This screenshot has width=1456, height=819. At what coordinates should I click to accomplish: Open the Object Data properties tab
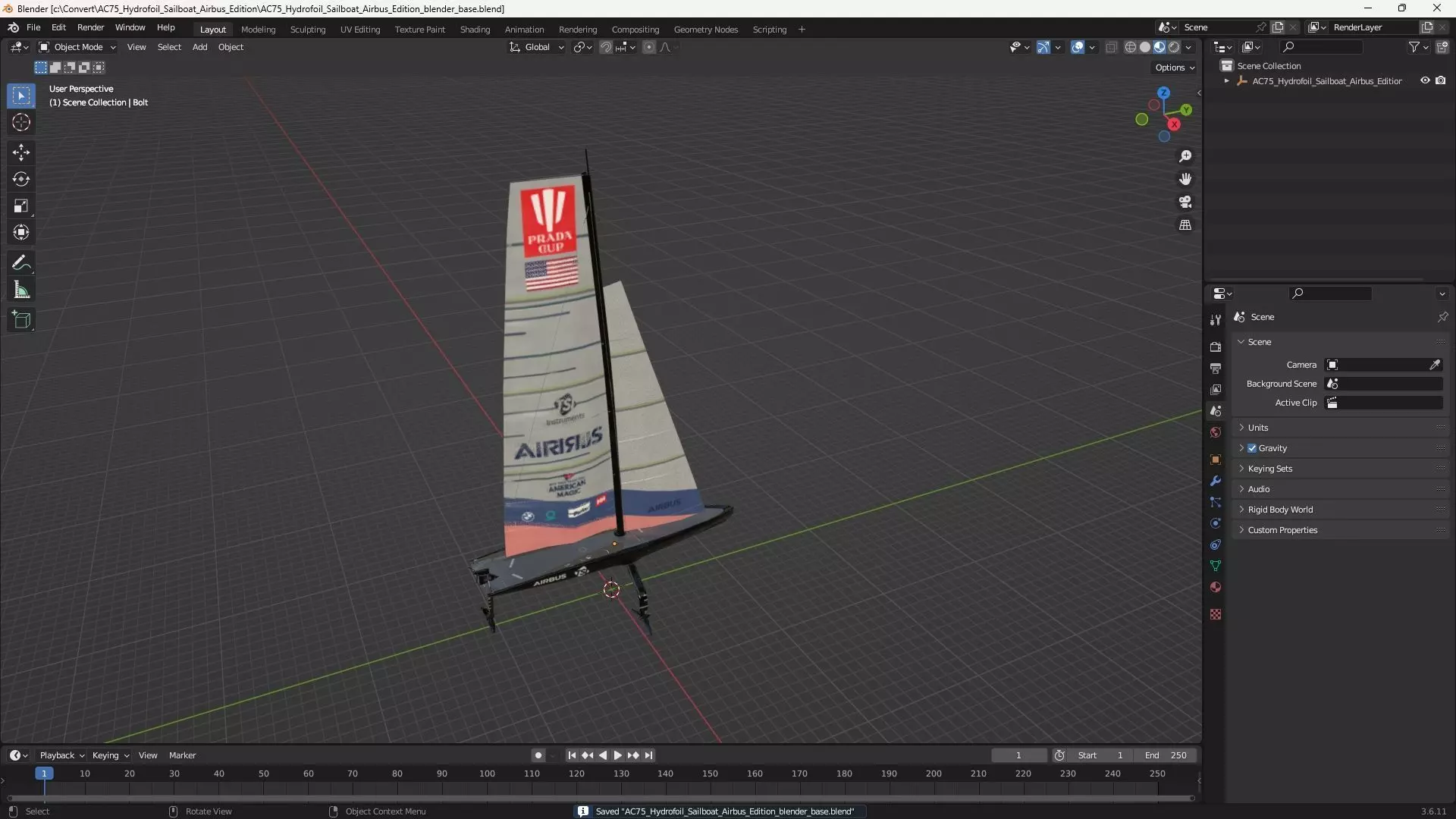point(1216,566)
